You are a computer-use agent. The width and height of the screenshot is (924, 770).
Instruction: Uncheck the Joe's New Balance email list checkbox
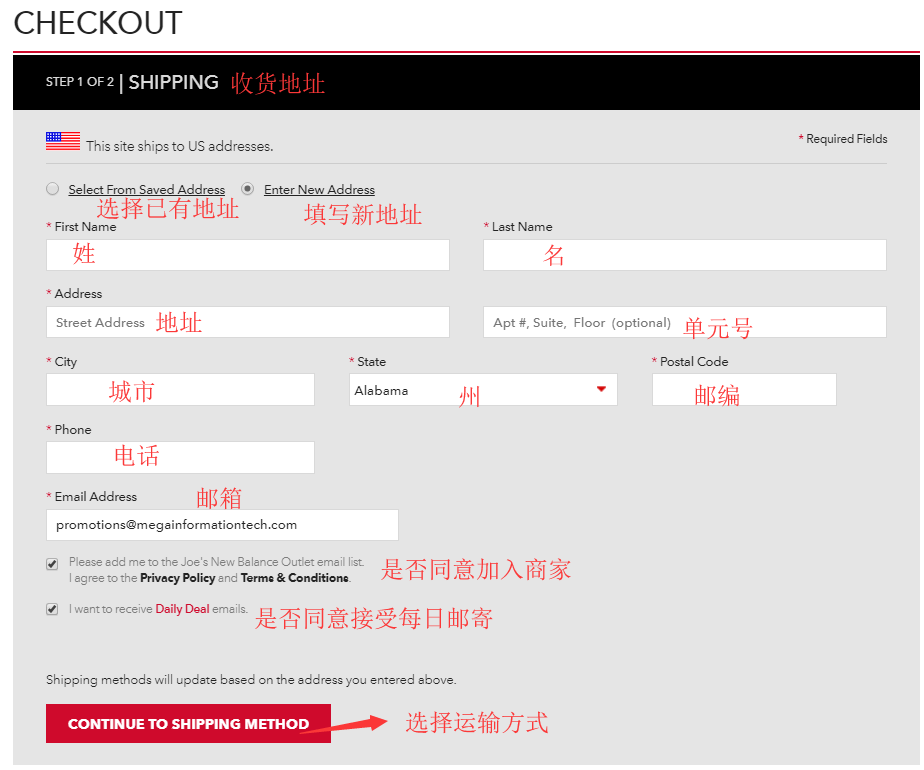tap(52, 564)
